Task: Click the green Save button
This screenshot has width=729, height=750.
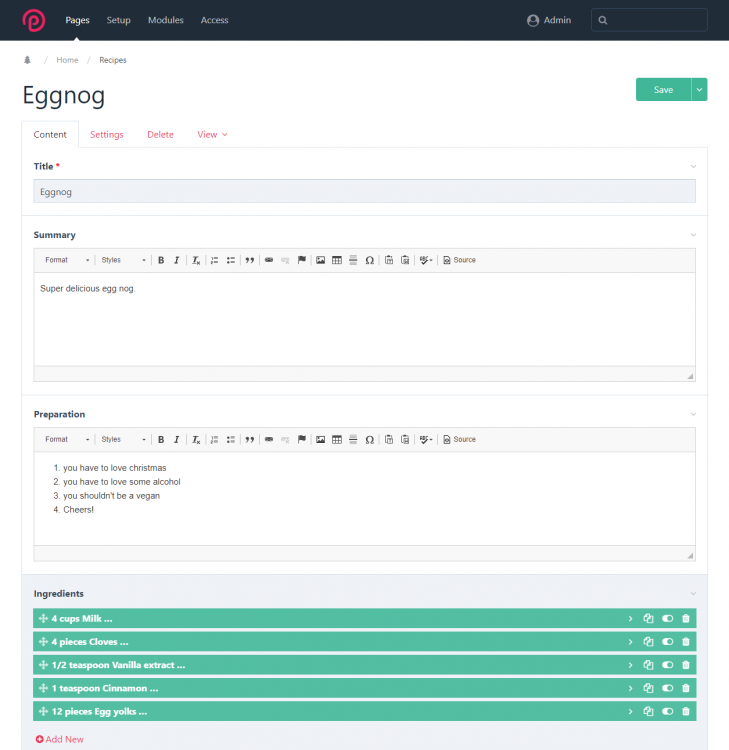Action: pos(663,90)
